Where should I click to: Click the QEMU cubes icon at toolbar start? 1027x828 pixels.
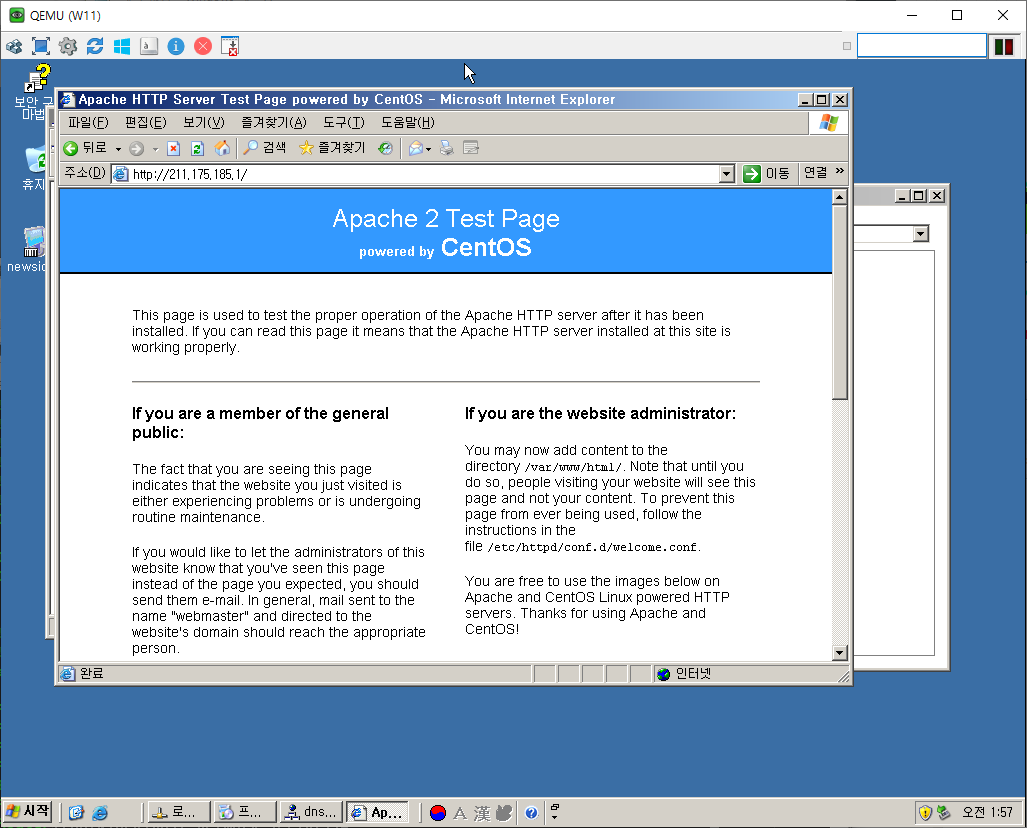pos(14,46)
